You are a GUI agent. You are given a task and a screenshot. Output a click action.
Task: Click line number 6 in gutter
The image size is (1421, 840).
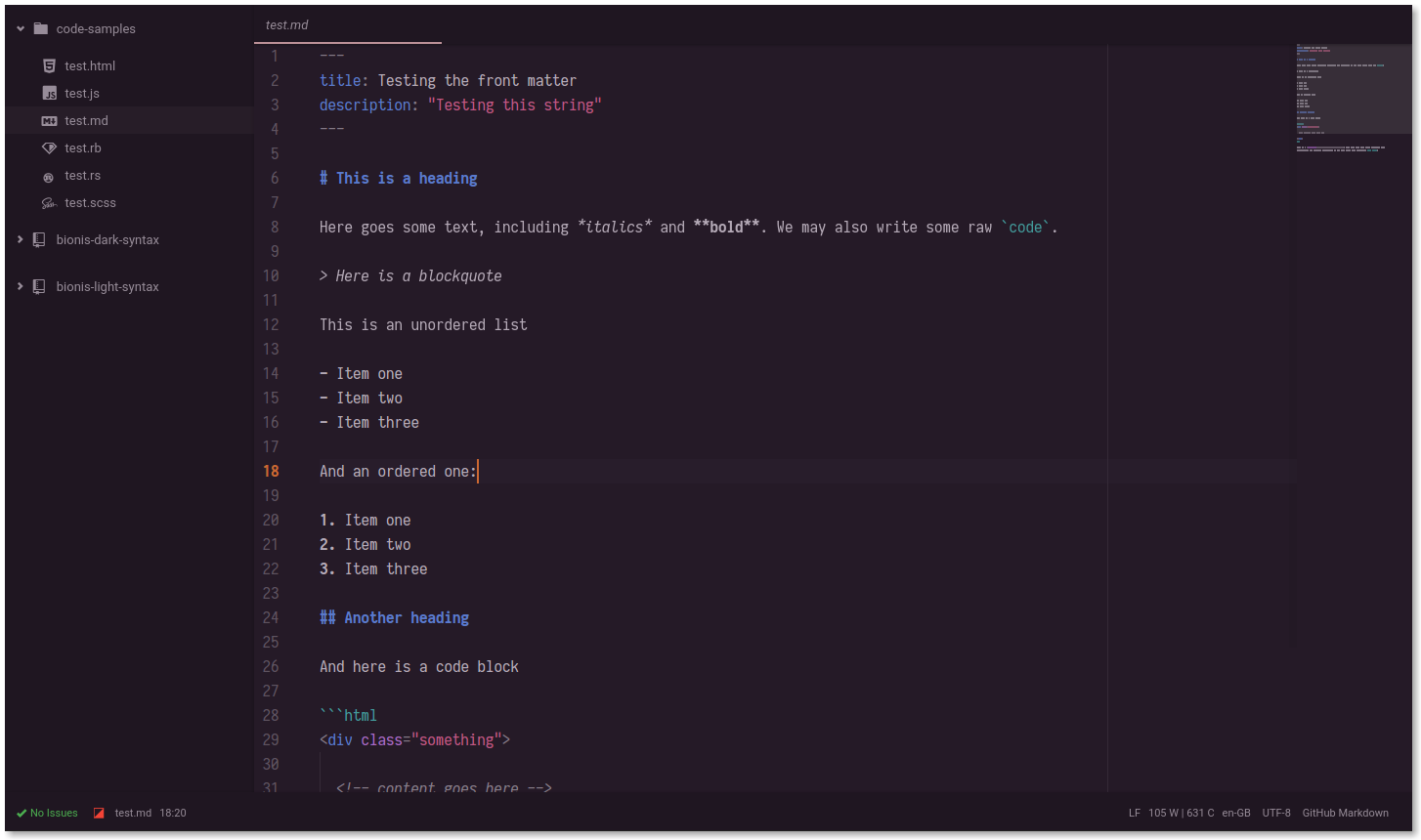(x=275, y=178)
